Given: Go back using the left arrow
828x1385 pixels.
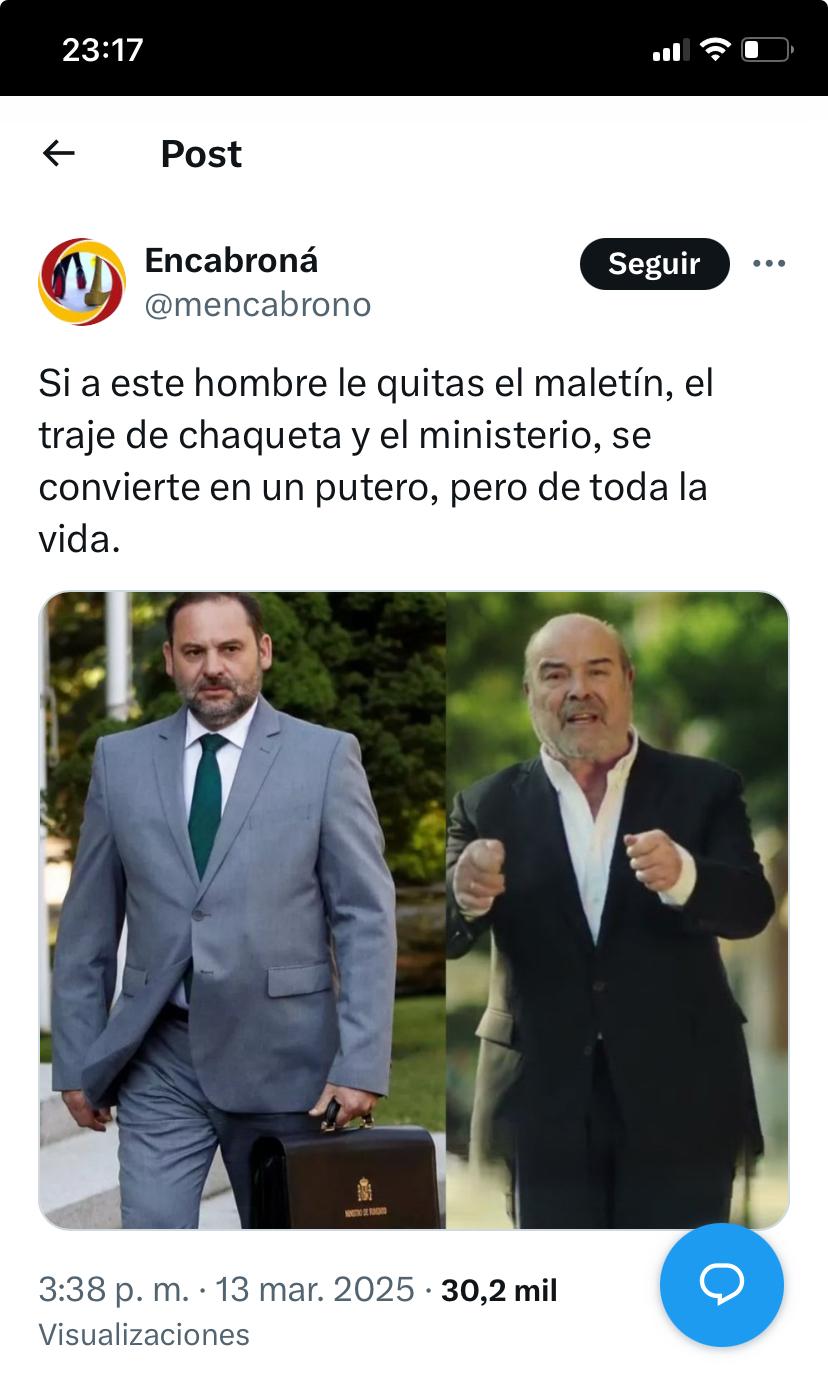Looking at the screenshot, I should (x=59, y=153).
